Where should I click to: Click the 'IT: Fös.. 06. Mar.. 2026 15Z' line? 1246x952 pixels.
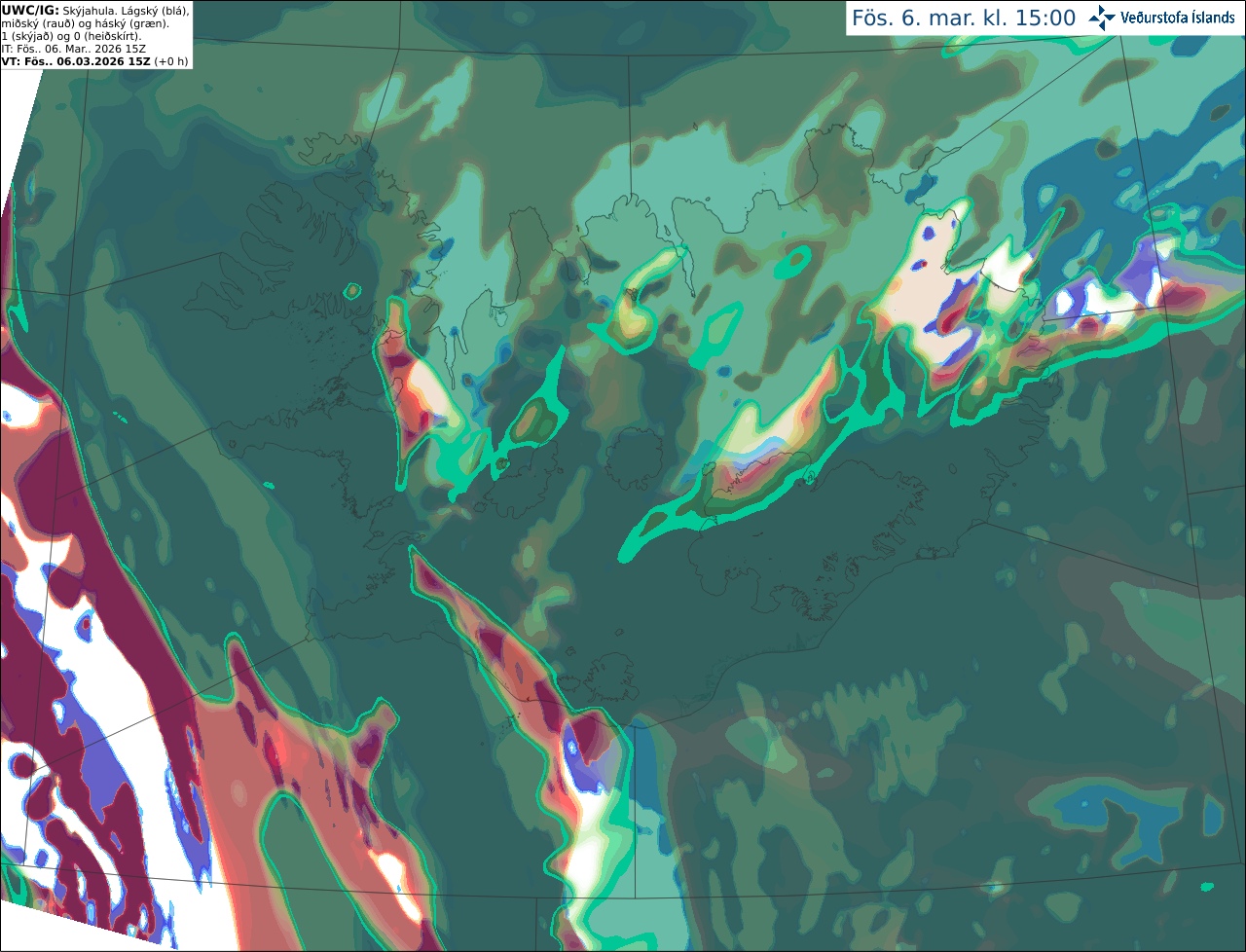point(72,49)
